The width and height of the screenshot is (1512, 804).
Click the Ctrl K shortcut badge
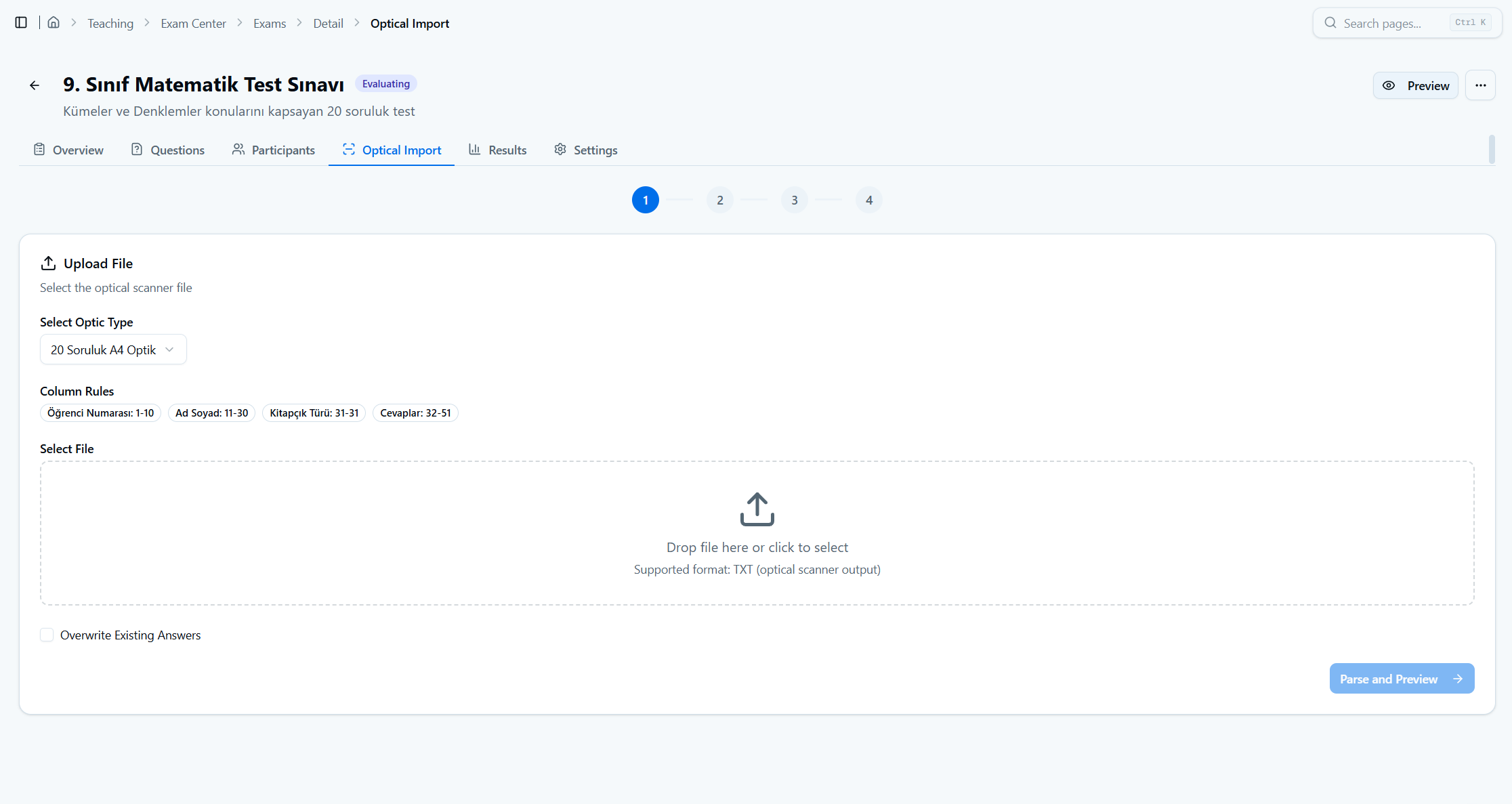click(1470, 22)
